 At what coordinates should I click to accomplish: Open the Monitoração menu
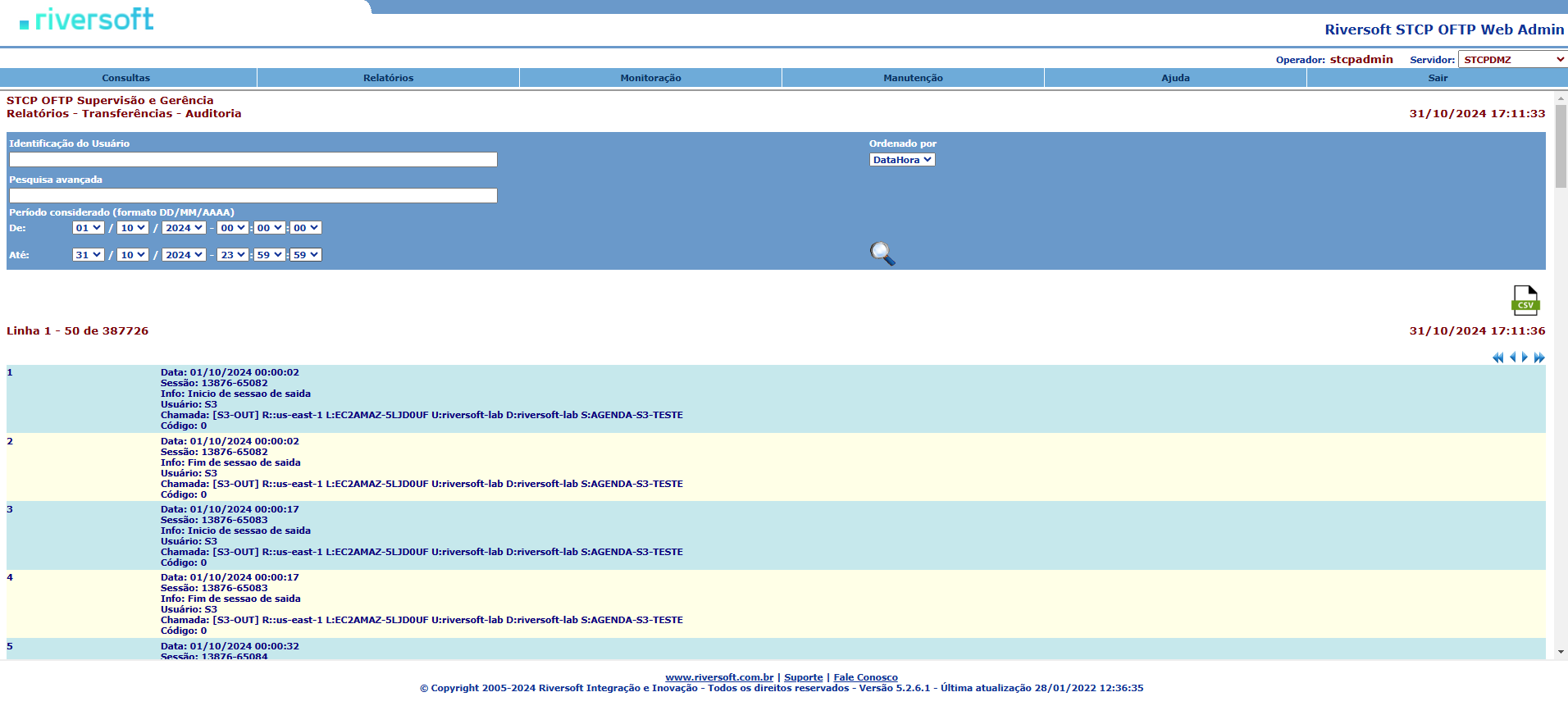click(651, 78)
